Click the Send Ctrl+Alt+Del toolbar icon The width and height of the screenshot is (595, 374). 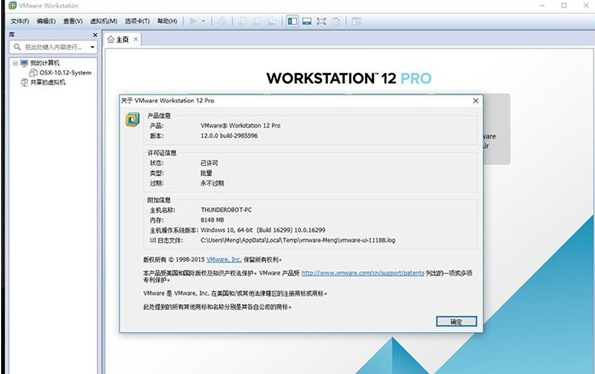[x=222, y=21]
